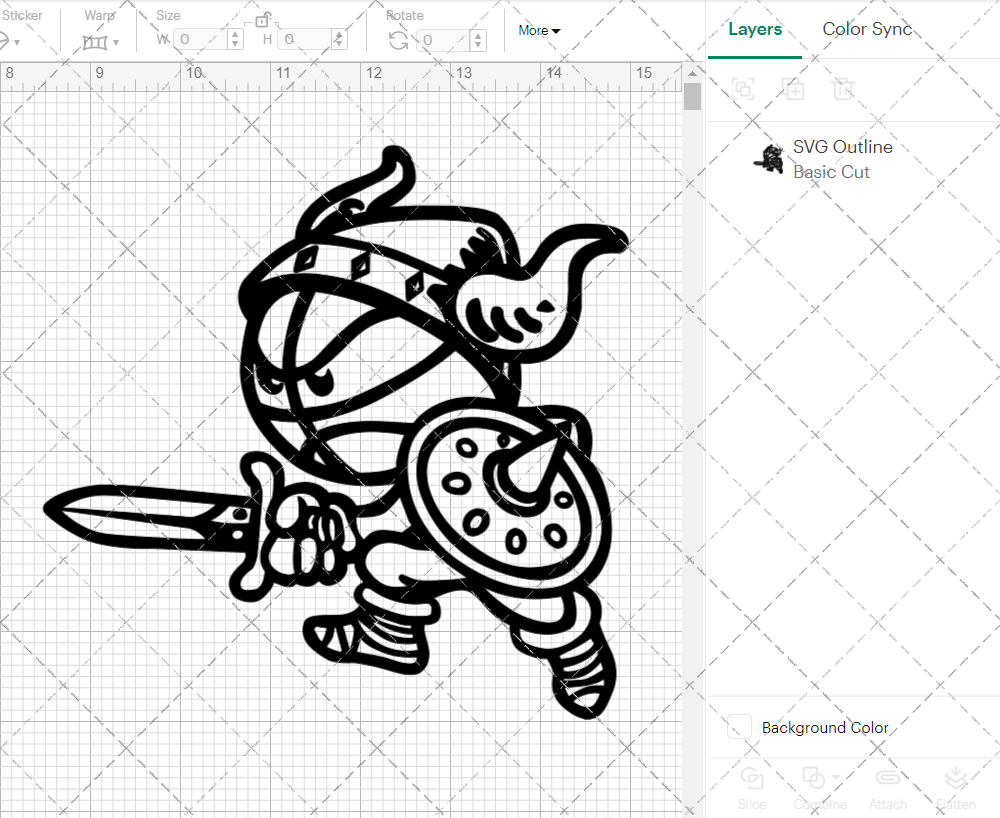Click the Combine icon at bottom of panel
Image resolution: width=1000 pixels, height=818 pixels.
[813, 786]
